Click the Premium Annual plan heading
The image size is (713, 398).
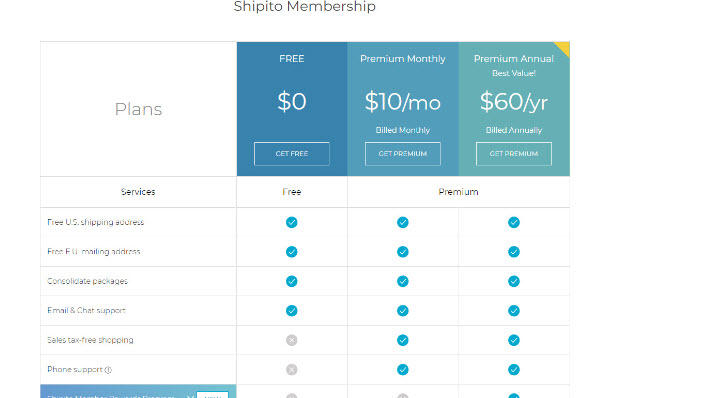click(513, 59)
